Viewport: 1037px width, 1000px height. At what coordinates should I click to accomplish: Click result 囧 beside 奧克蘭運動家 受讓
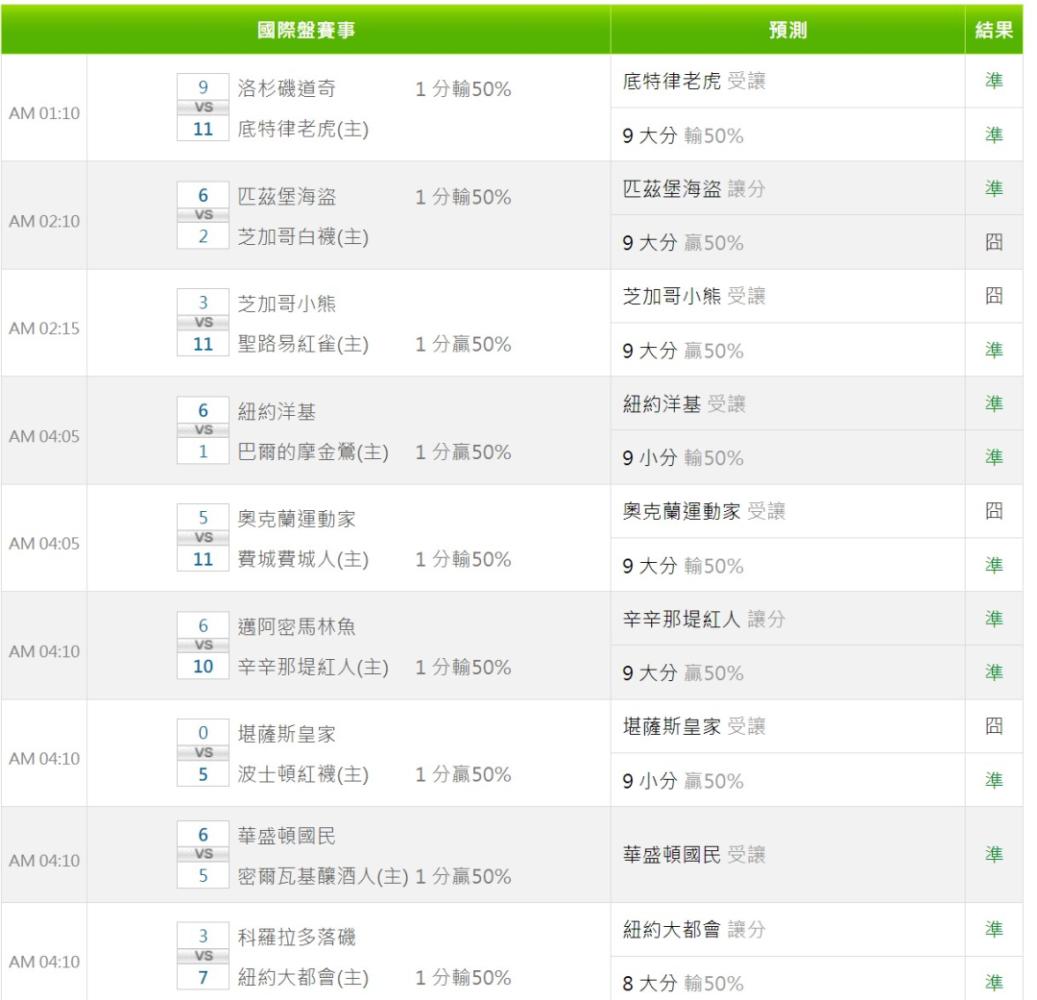point(993,510)
